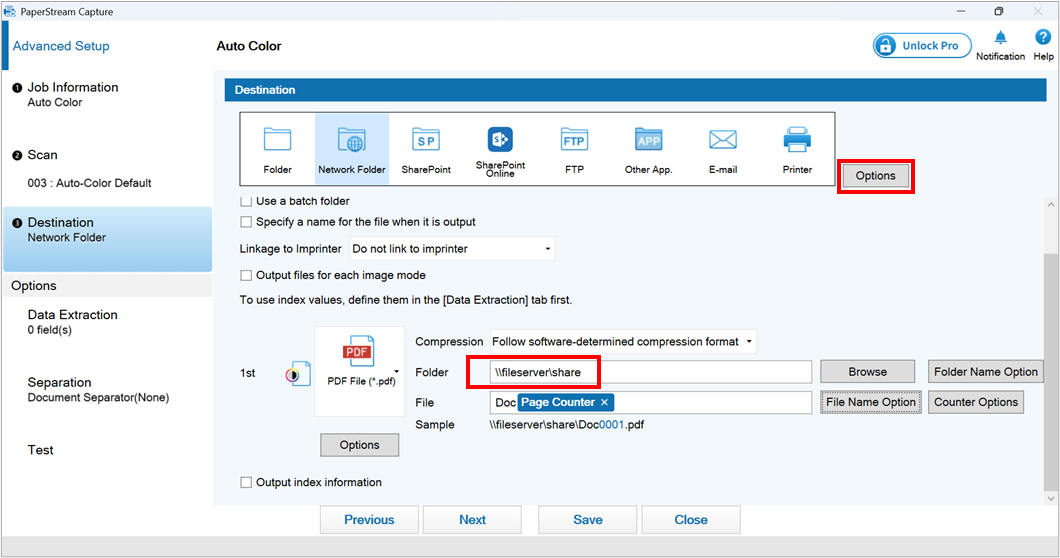The image size is (1060, 558).
Task: Click the '003 : Auto-Color Default' text
Action: point(89,183)
